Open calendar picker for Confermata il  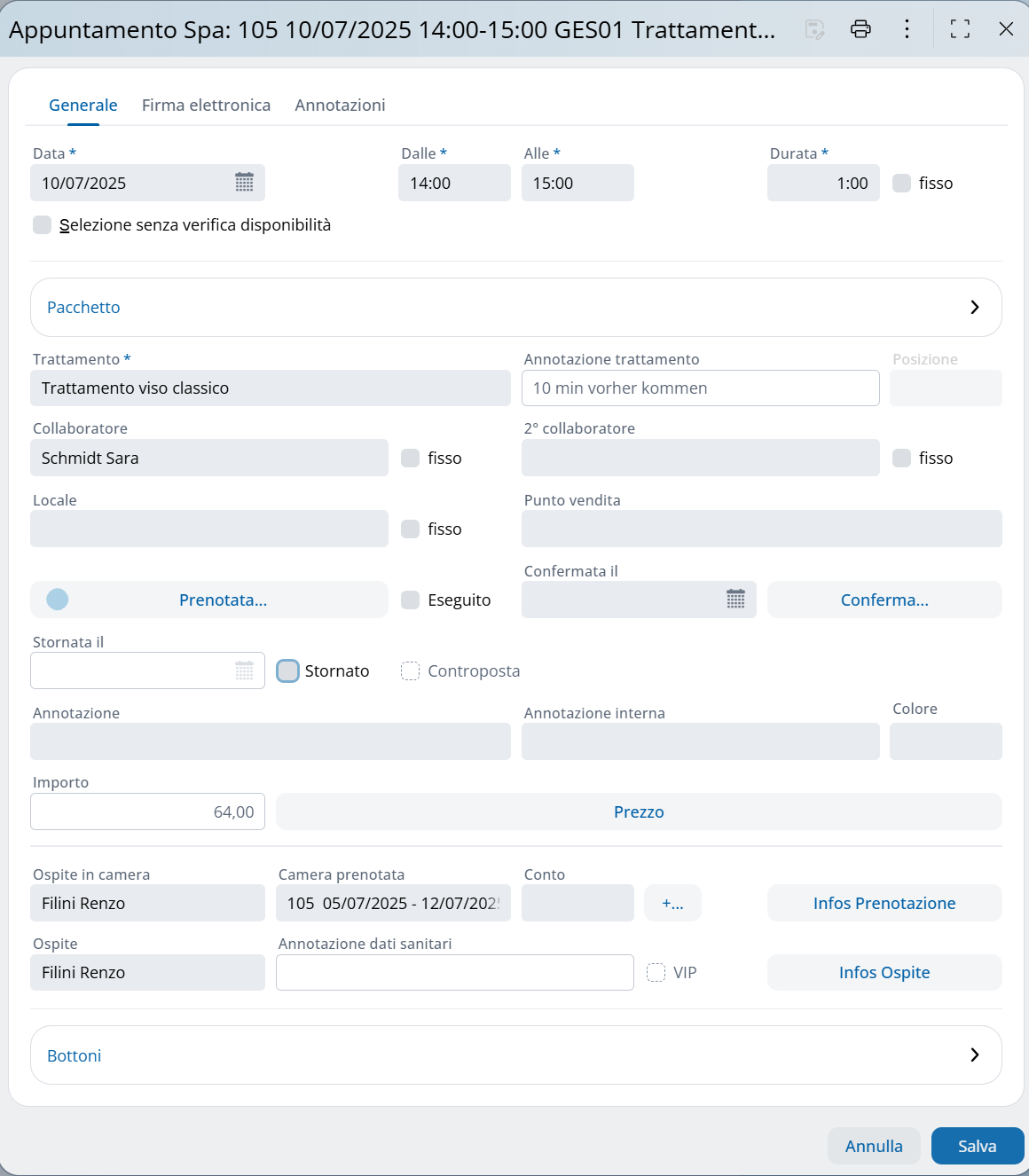pos(735,600)
